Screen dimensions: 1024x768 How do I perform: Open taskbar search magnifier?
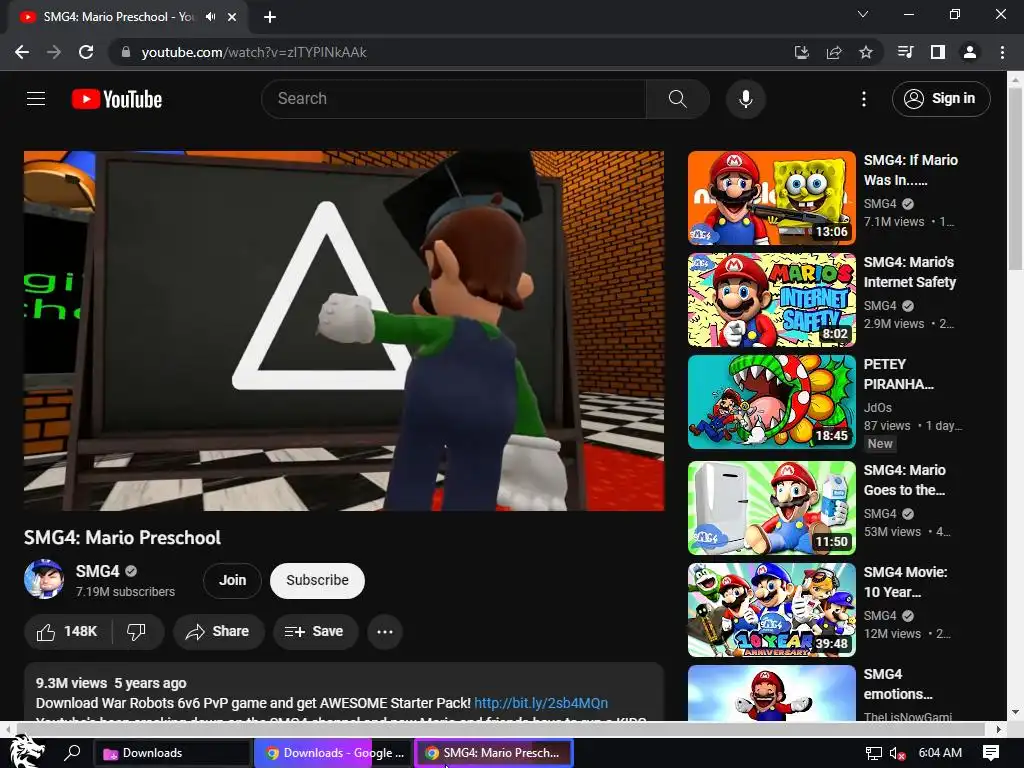tap(72, 752)
